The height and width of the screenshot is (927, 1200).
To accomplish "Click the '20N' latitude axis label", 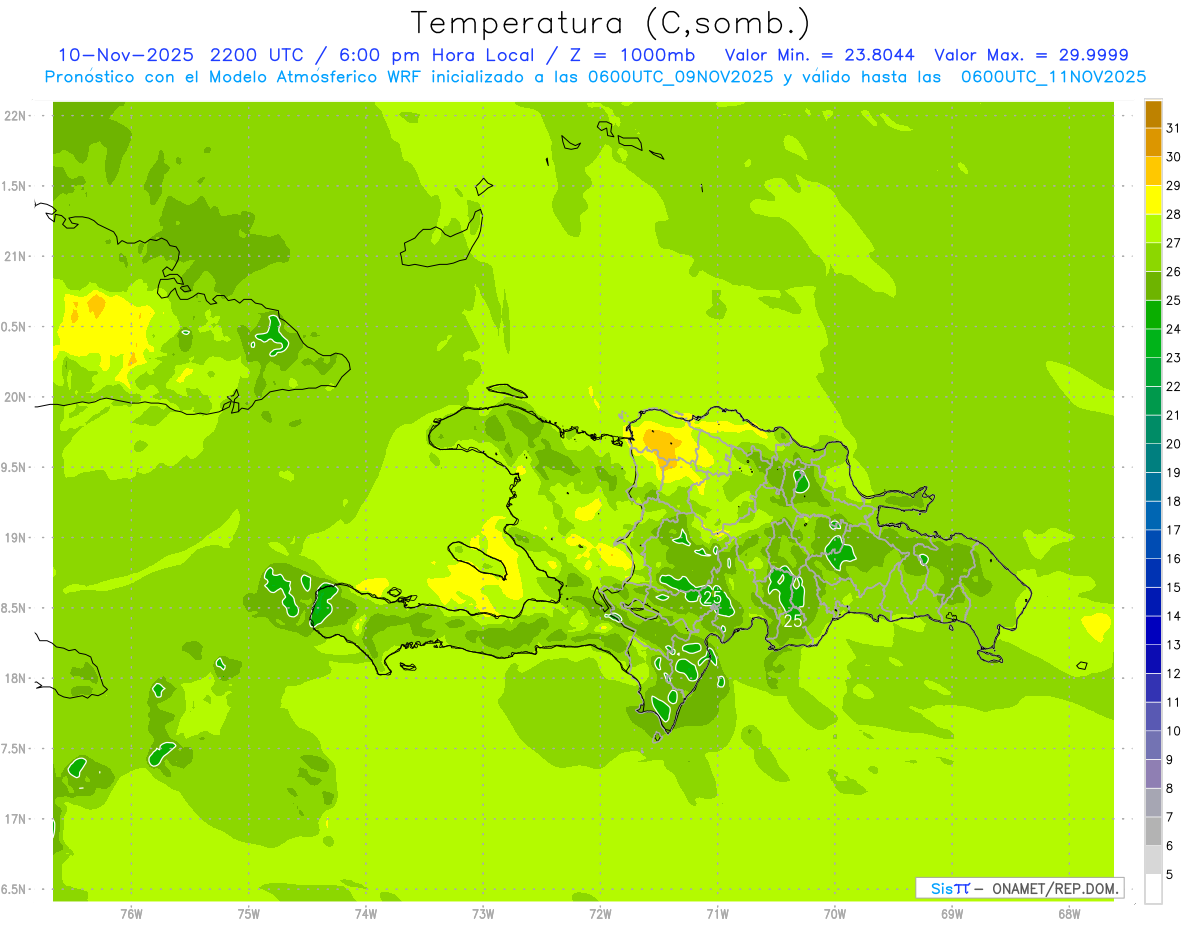I will (14, 397).
